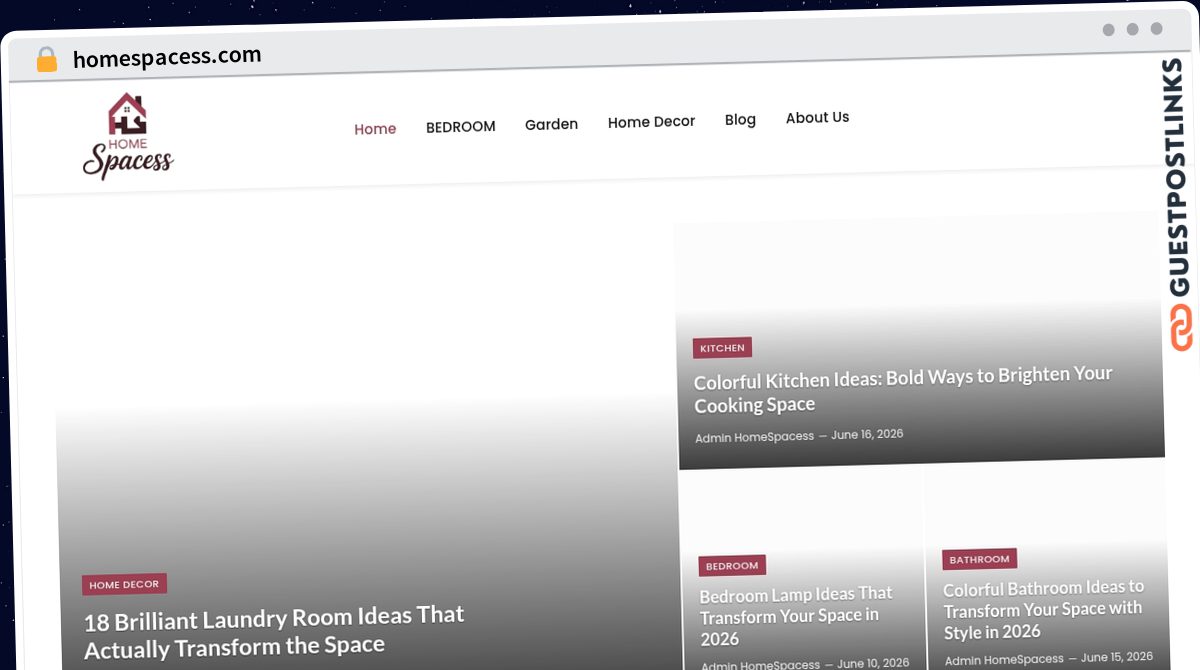The width and height of the screenshot is (1200, 670).
Task: Open the Colorful Bathroom Ideas article
Action: 1043,609
